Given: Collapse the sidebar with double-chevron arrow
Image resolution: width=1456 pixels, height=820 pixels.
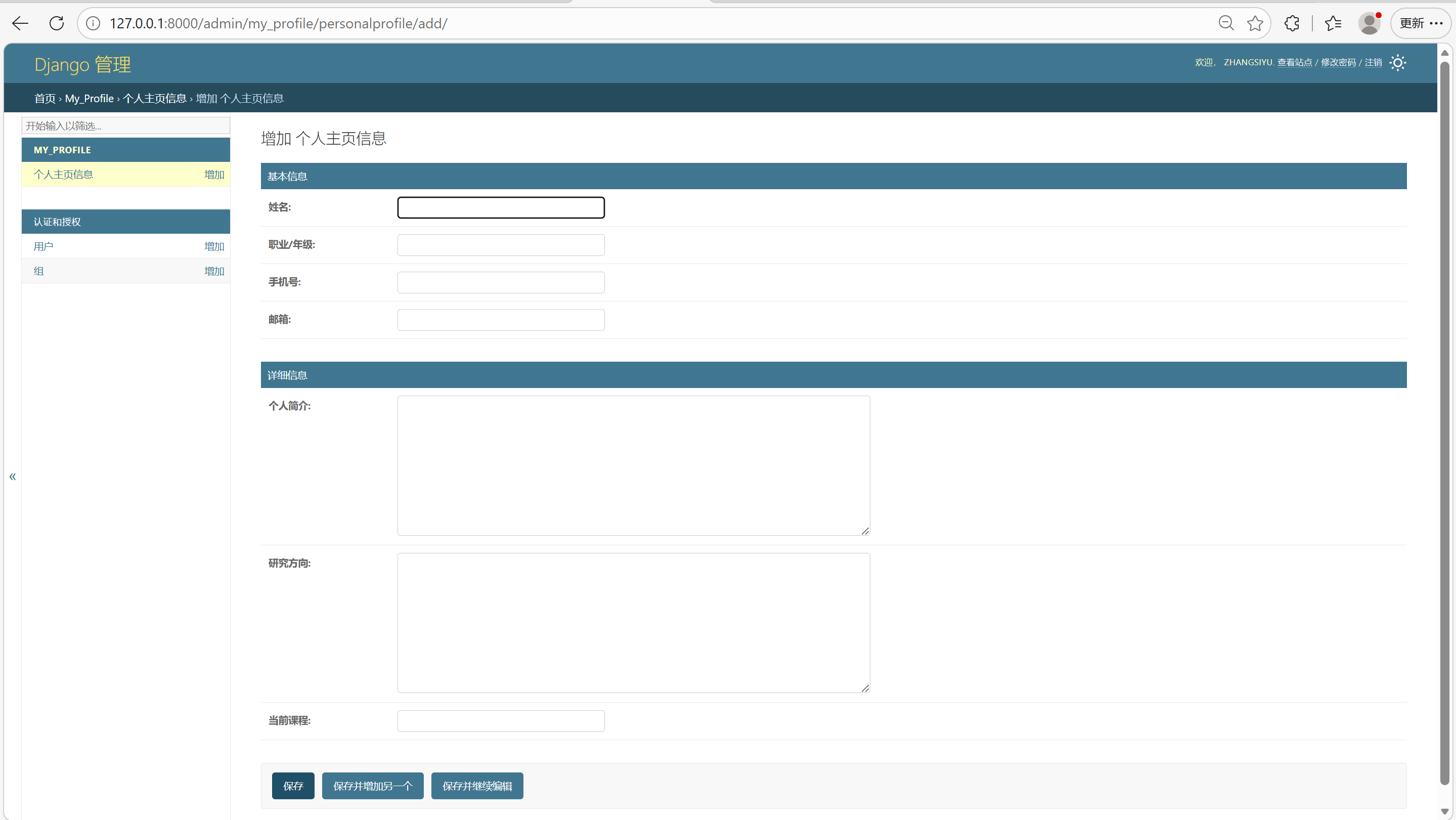Looking at the screenshot, I should tap(13, 477).
